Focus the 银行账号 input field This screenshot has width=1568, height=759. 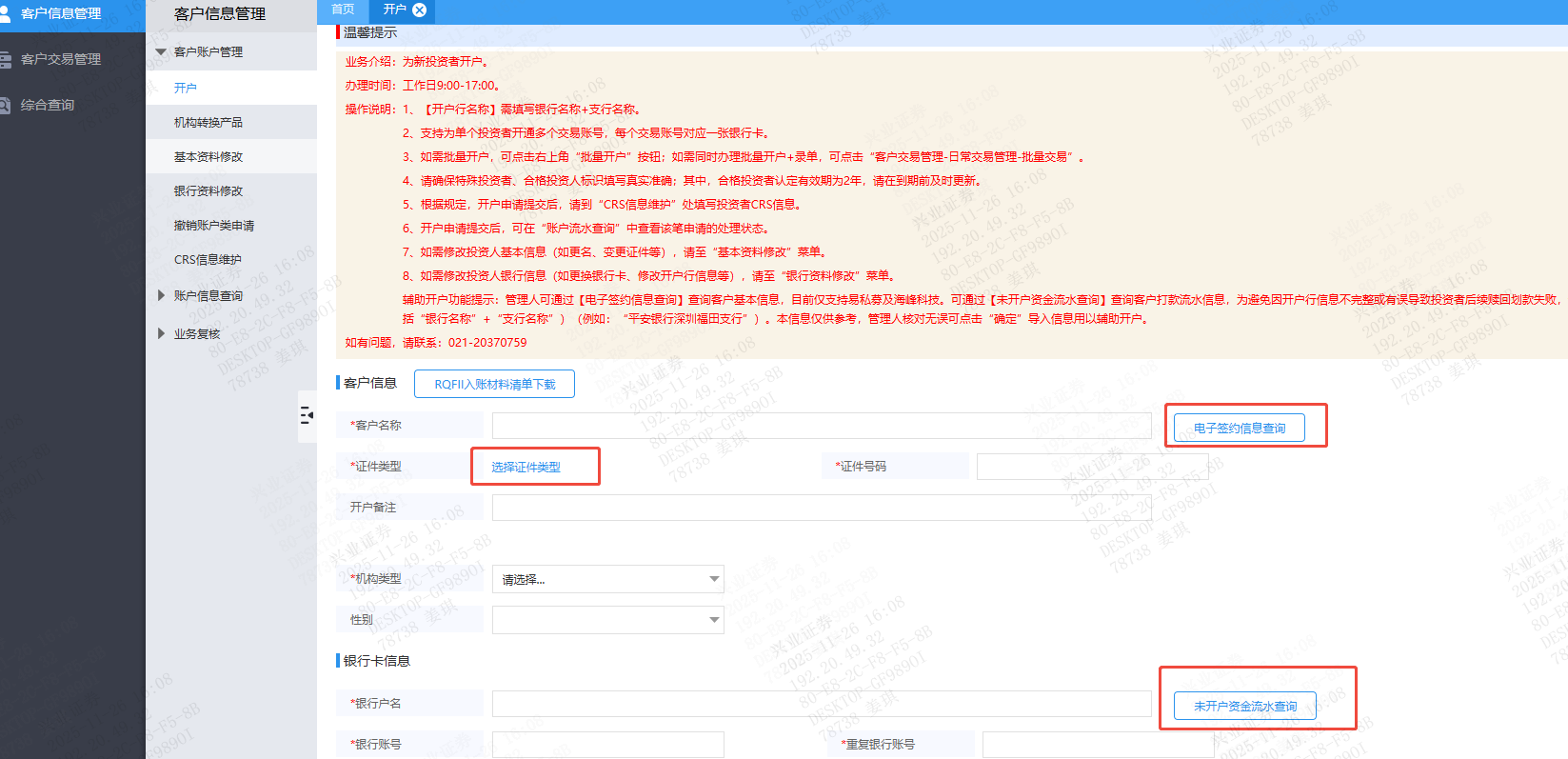pyautogui.click(x=607, y=744)
